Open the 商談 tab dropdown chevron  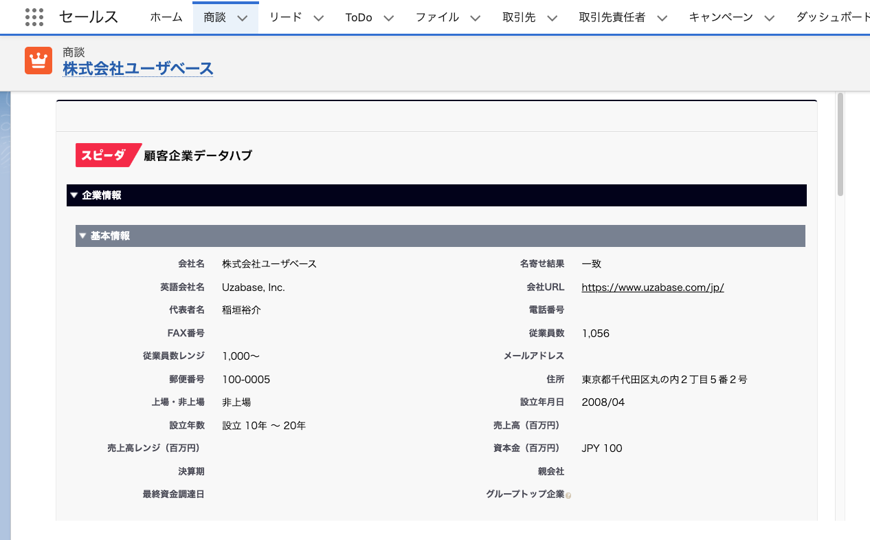point(242,18)
